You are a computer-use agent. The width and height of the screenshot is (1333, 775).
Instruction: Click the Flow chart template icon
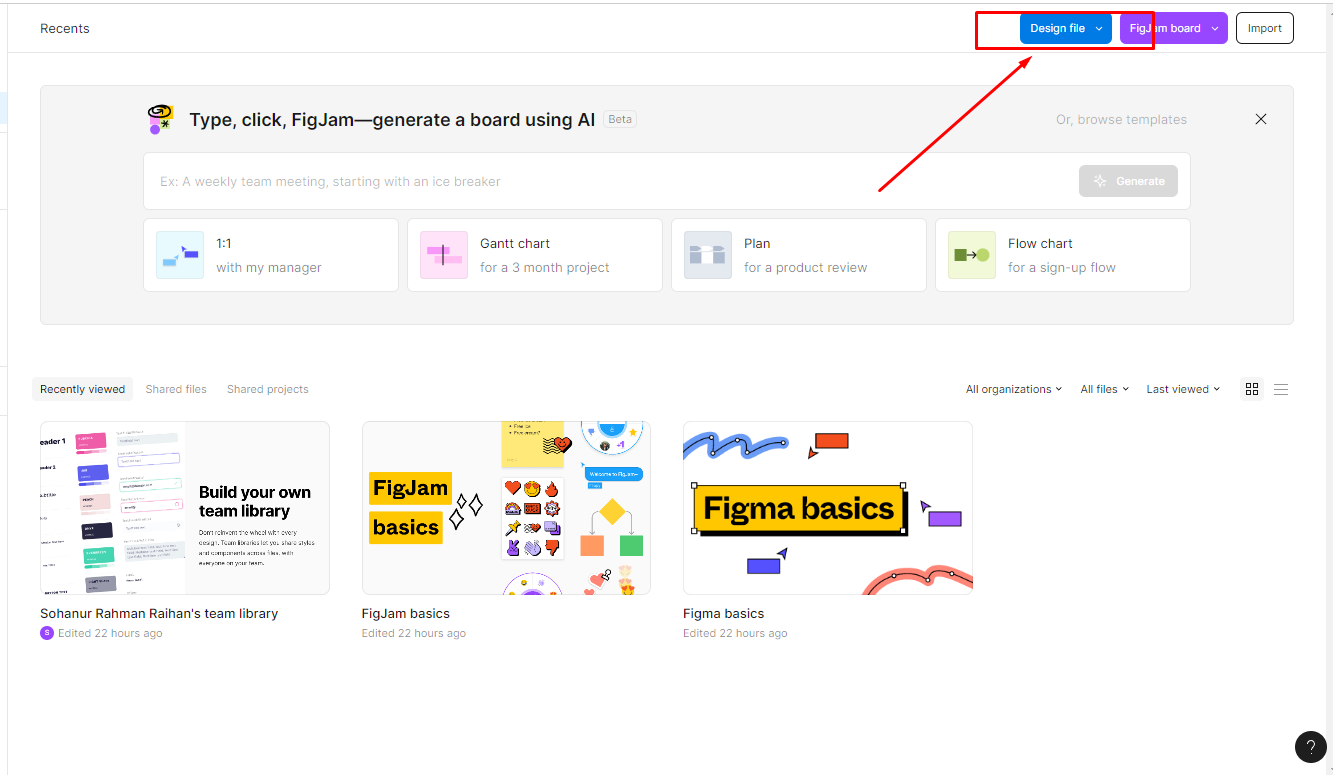972,255
